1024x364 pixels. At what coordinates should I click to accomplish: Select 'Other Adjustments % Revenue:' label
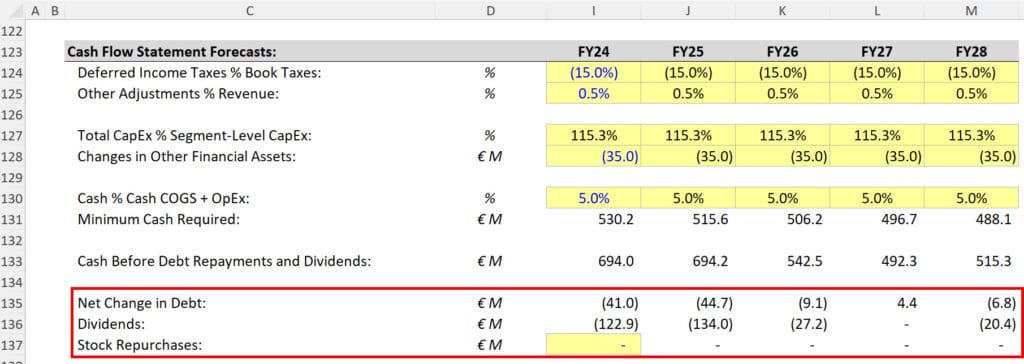178,94
